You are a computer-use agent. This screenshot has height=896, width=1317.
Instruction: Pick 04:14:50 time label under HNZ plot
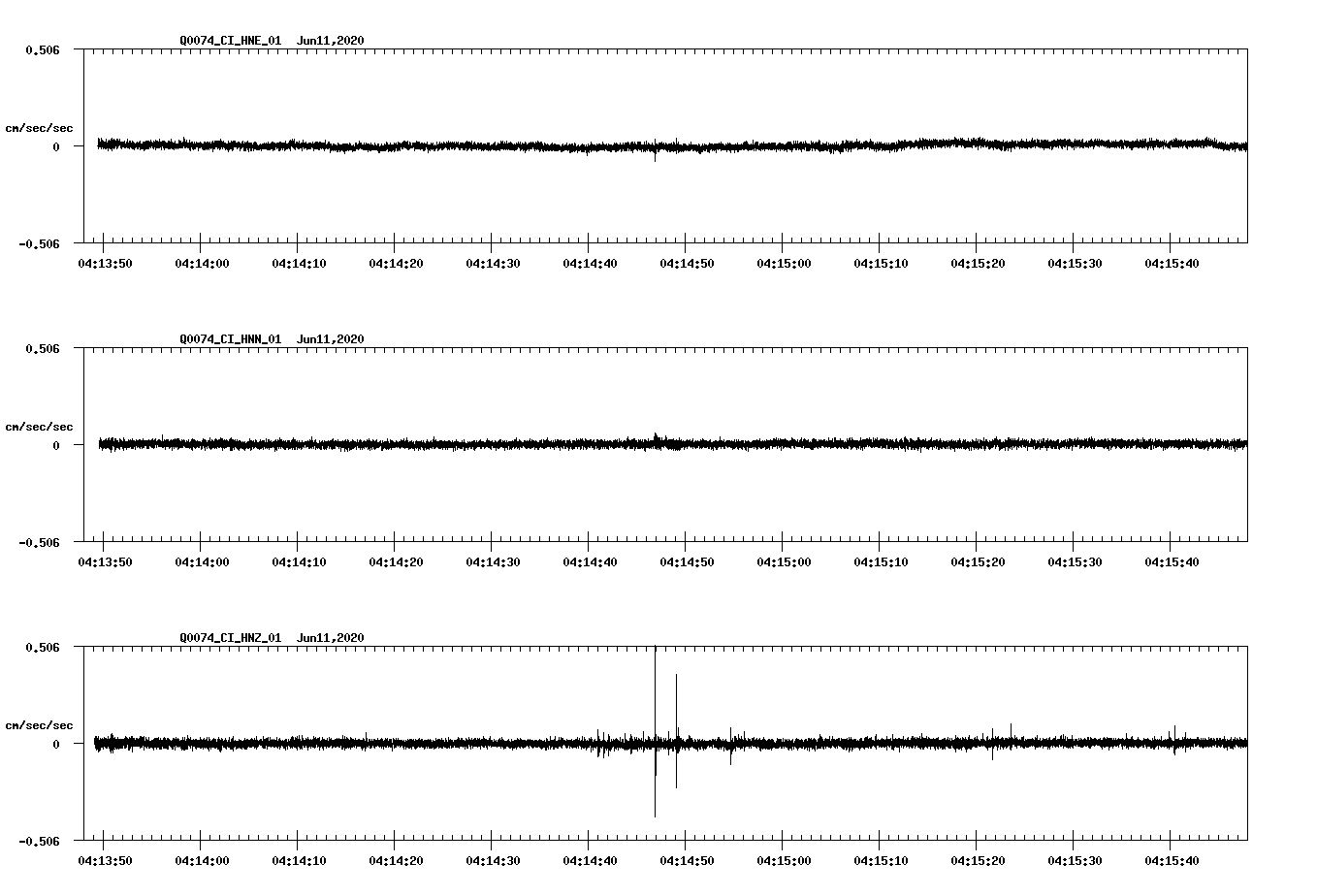(x=687, y=861)
